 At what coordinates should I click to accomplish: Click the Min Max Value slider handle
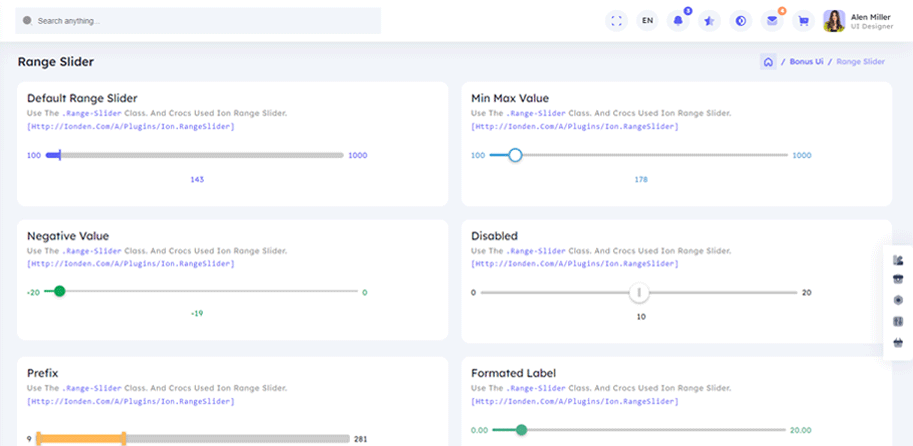click(x=515, y=155)
